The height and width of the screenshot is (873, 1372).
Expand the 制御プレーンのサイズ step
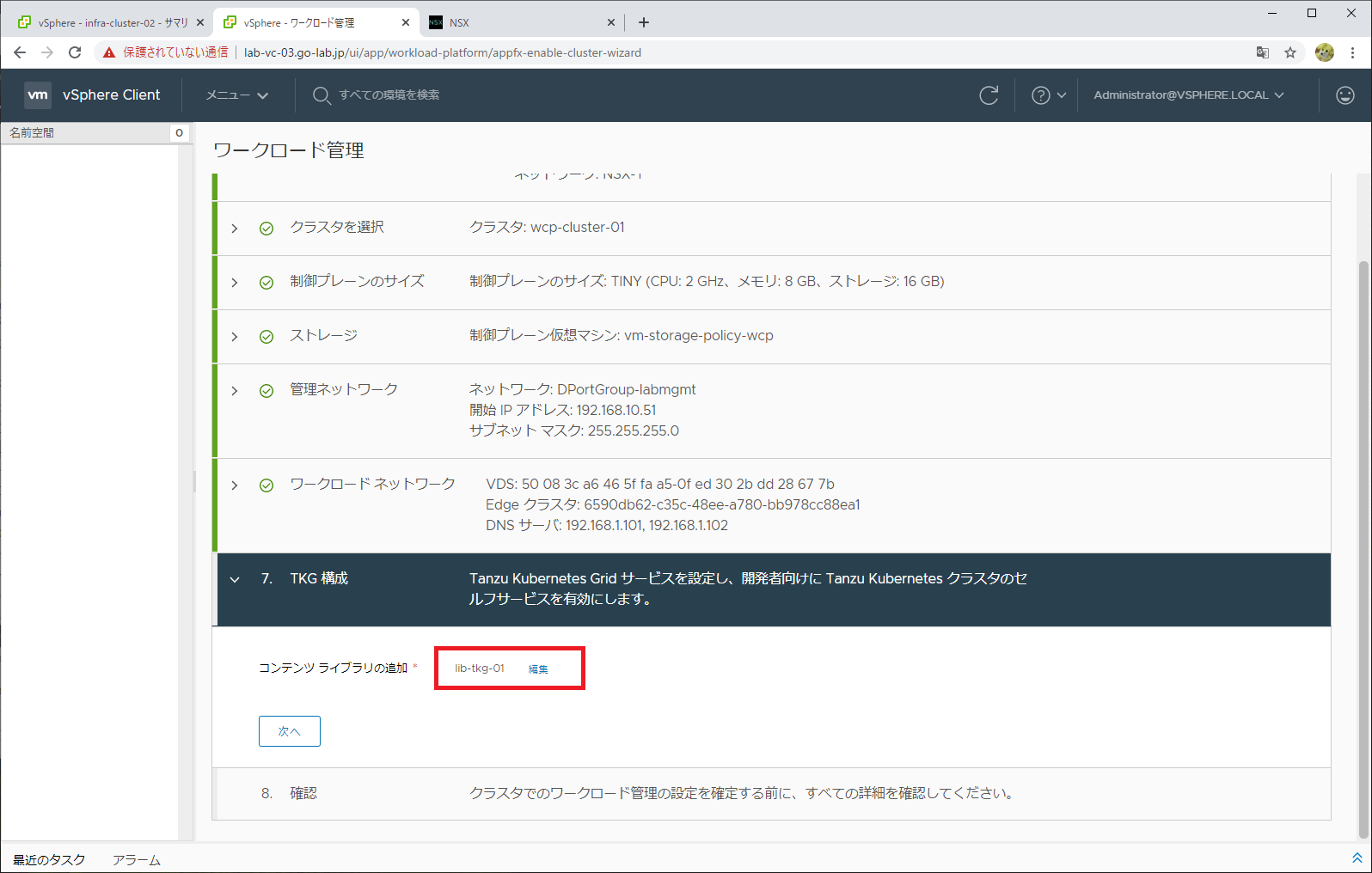click(235, 283)
